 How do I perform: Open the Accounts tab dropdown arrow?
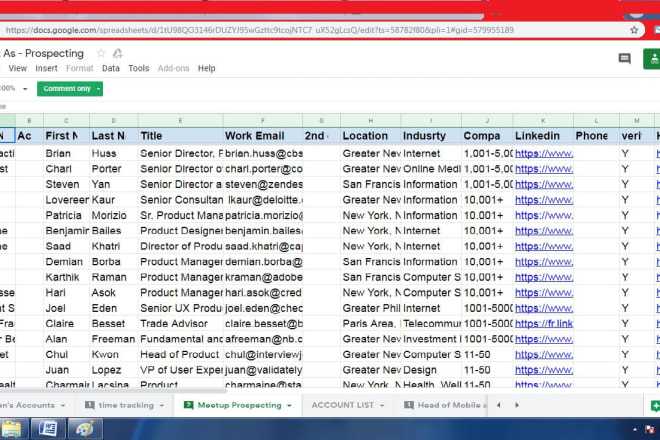(63, 405)
